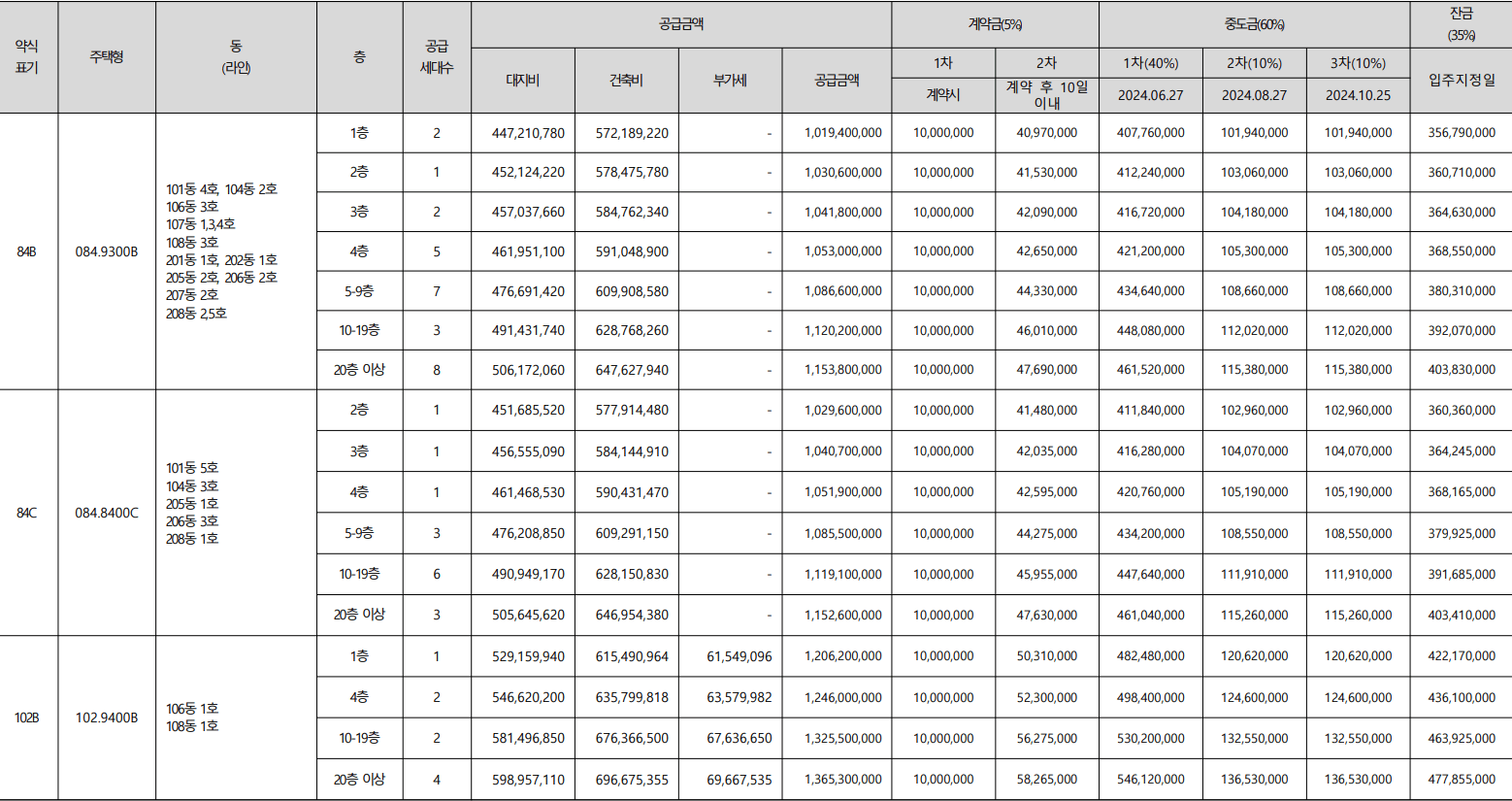Select the 동(라인) column header
Screen dimensions: 1512x801
[x=236, y=56]
